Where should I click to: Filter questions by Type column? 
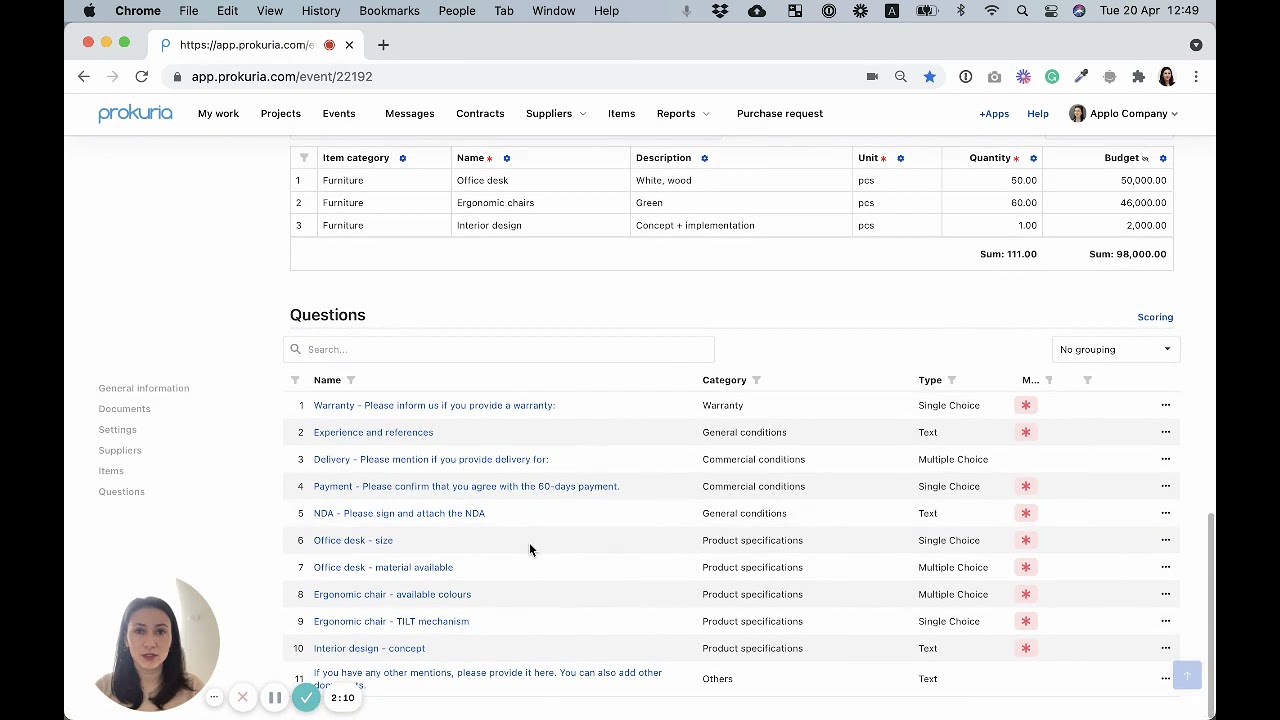click(x=952, y=380)
